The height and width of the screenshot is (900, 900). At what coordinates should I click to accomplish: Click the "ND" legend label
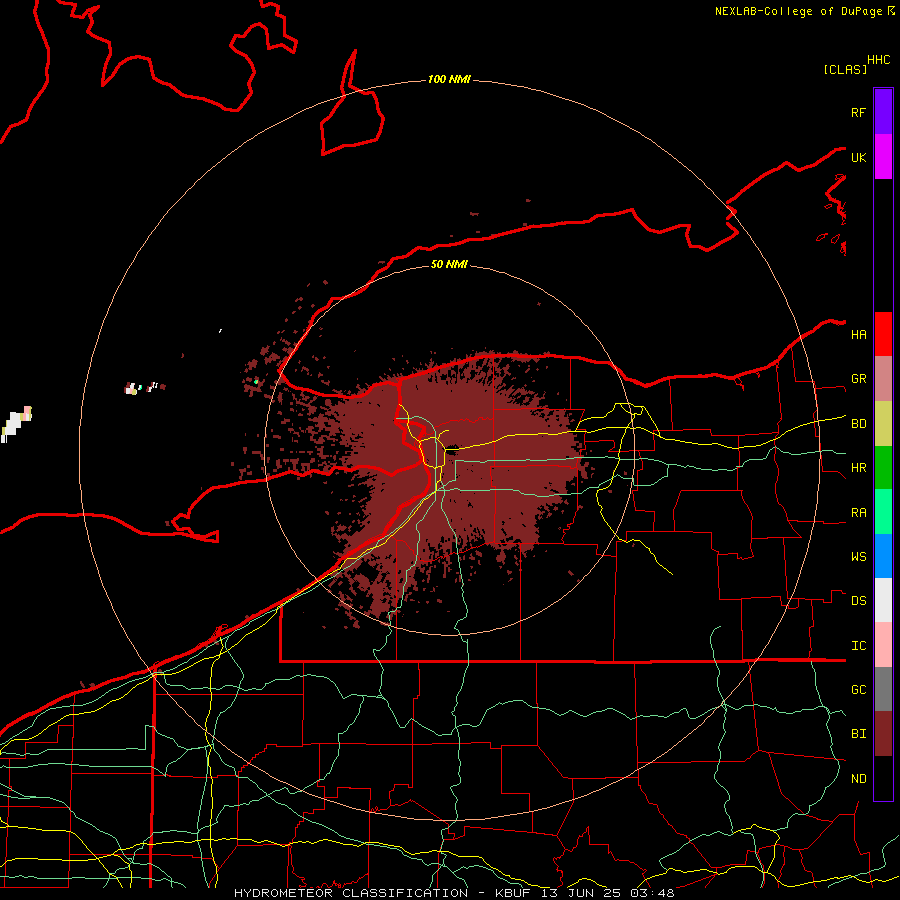pos(858,779)
